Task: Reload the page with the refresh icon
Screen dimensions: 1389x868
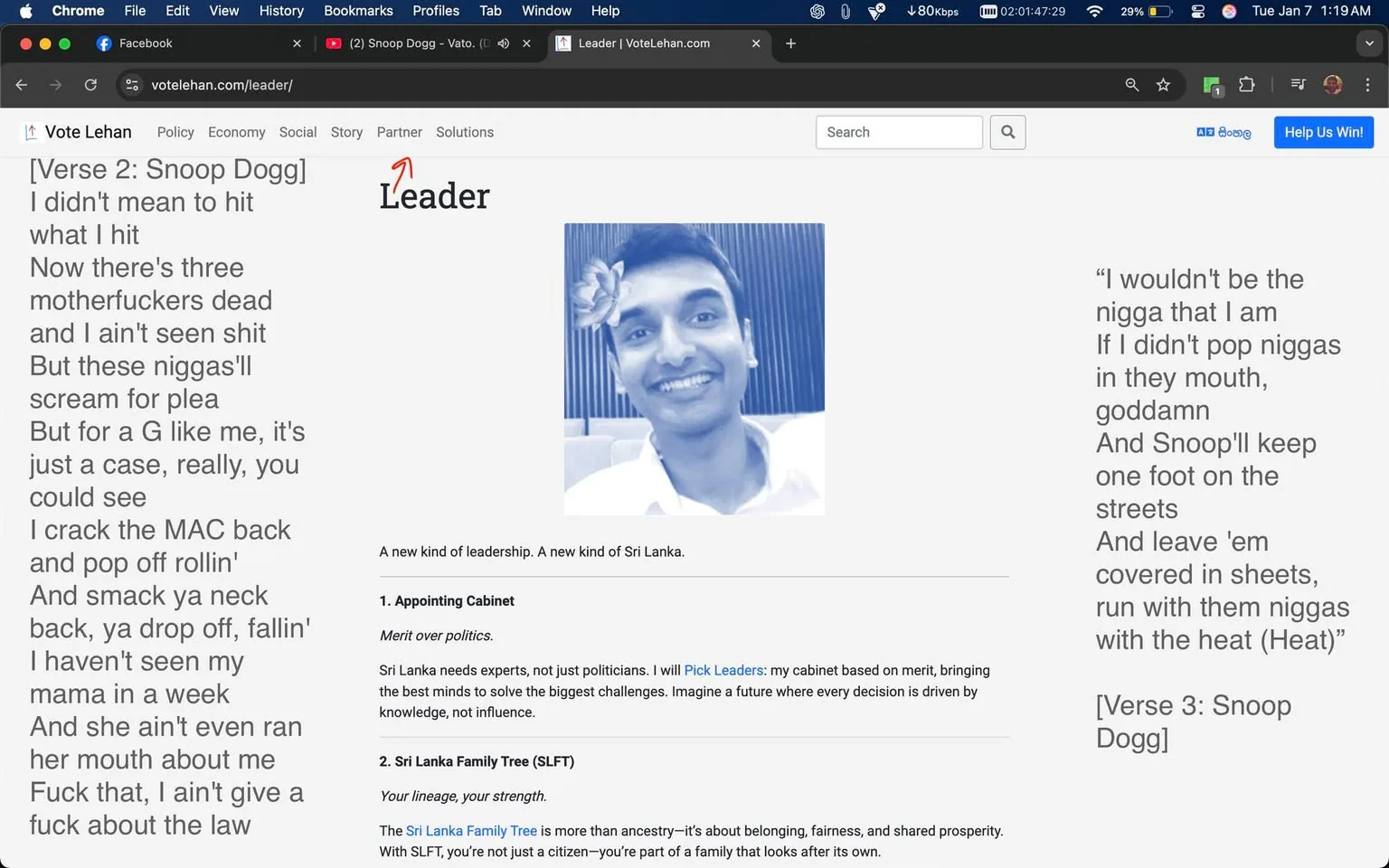Action: [90, 84]
